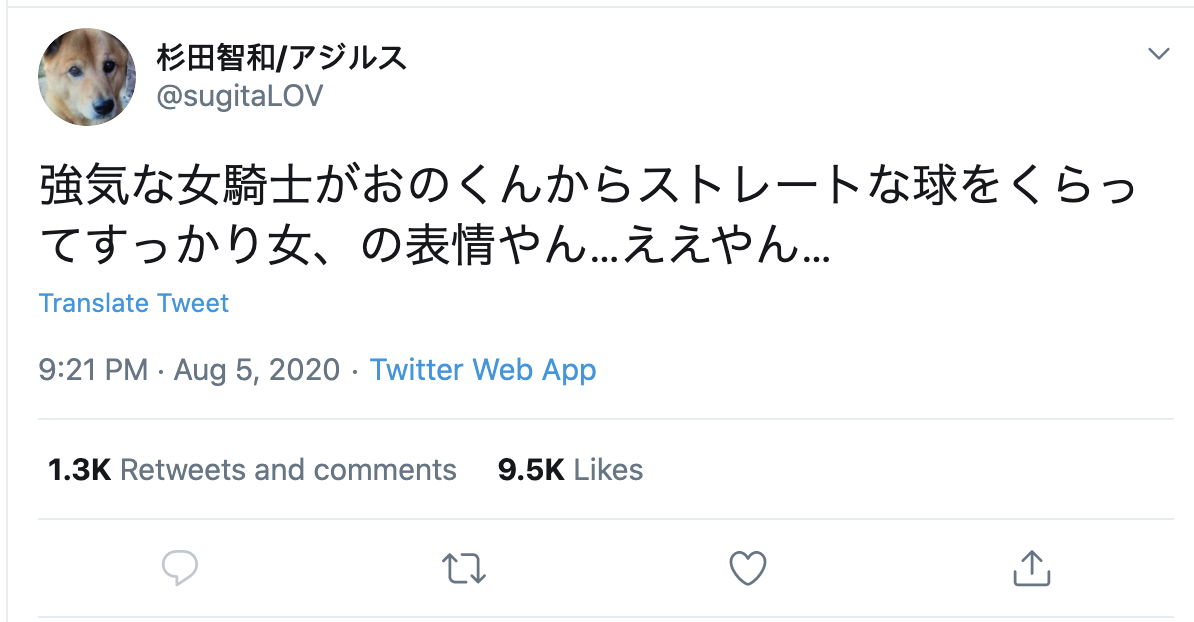Viewport: 1194px width, 622px height.
Task: Open the 杉田智和/アジルス display name profile
Action: click(x=282, y=58)
